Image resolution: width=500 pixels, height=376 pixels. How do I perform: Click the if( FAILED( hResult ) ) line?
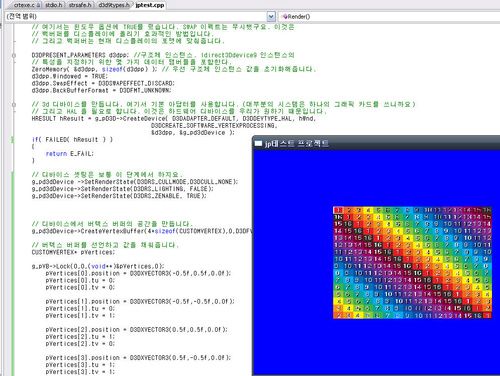point(72,139)
